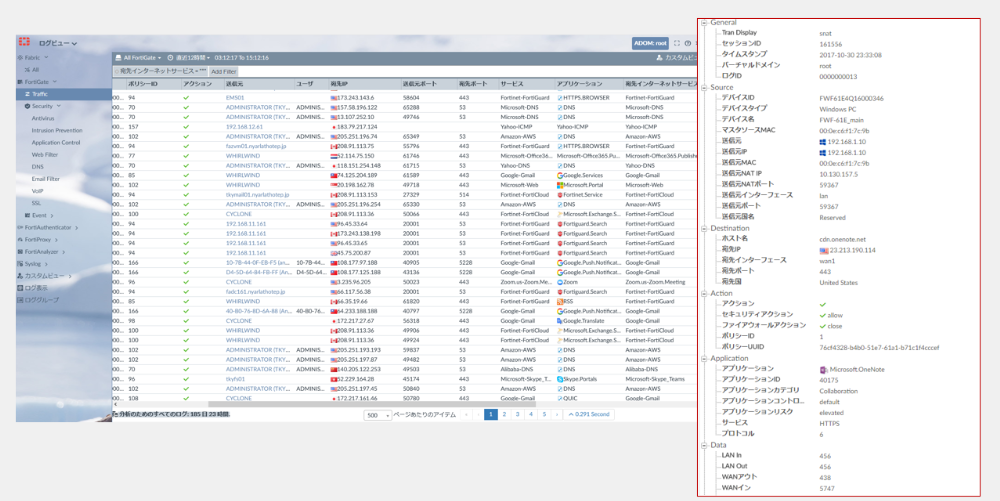Click the Google.Translate application icon
The image size is (1000, 501).
[559, 321]
